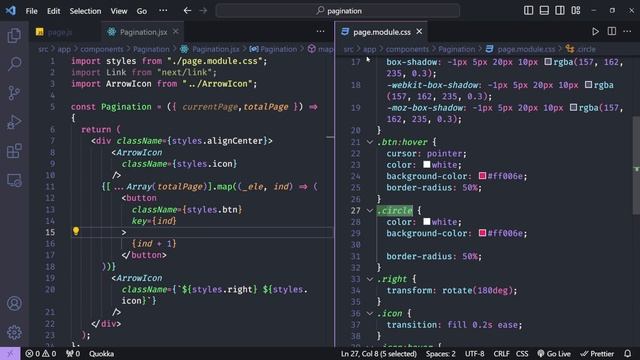
Task: Open the View menu
Action: 119,11
